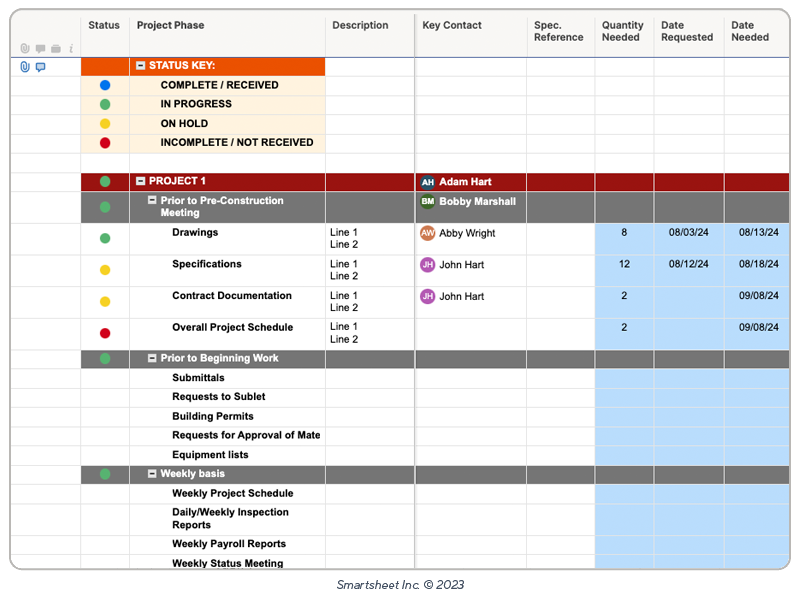This screenshot has width=800, height=601.
Task: Click the info icon in the header row
Action: click(x=71, y=47)
